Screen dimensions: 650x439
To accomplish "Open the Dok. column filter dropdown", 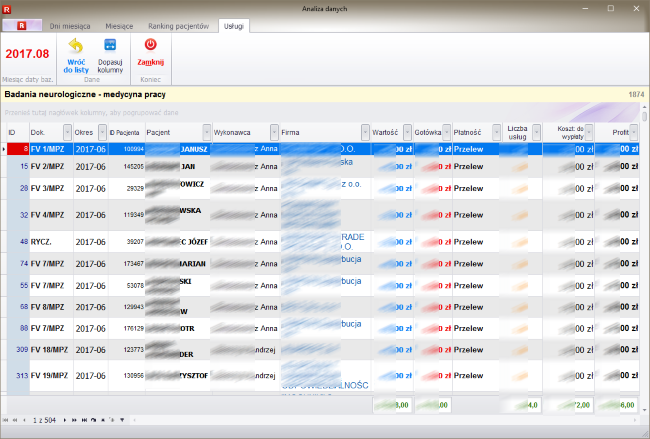I will pos(67,132).
